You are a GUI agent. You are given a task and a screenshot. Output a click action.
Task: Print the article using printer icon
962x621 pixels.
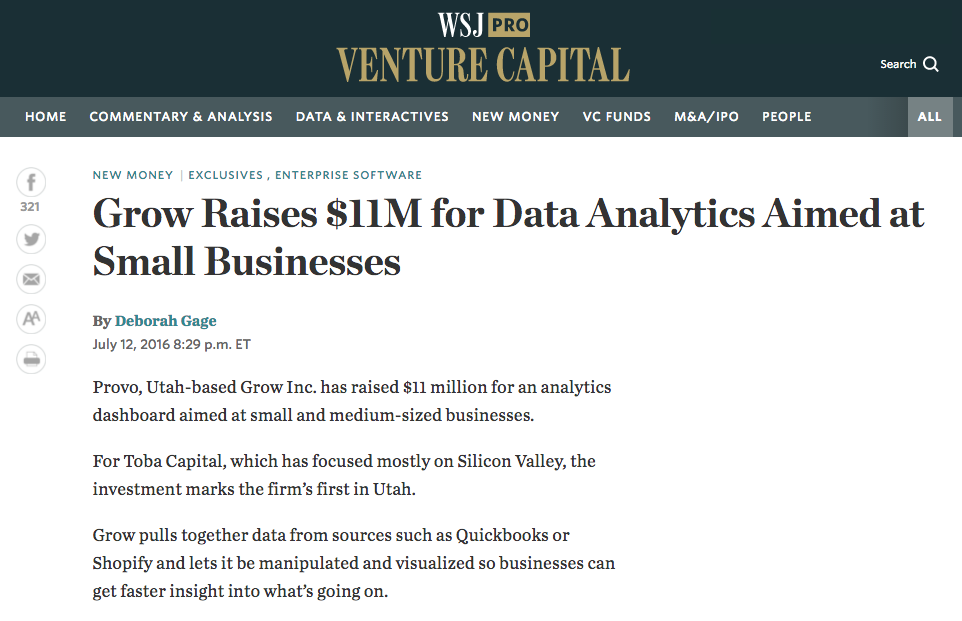click(32, 359)
